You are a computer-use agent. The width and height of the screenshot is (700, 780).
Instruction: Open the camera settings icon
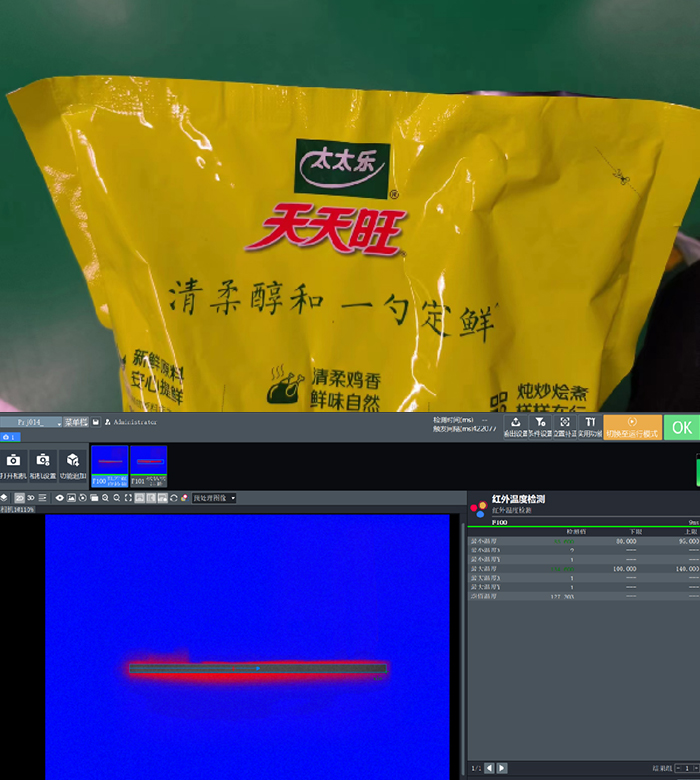pos(43,464)
